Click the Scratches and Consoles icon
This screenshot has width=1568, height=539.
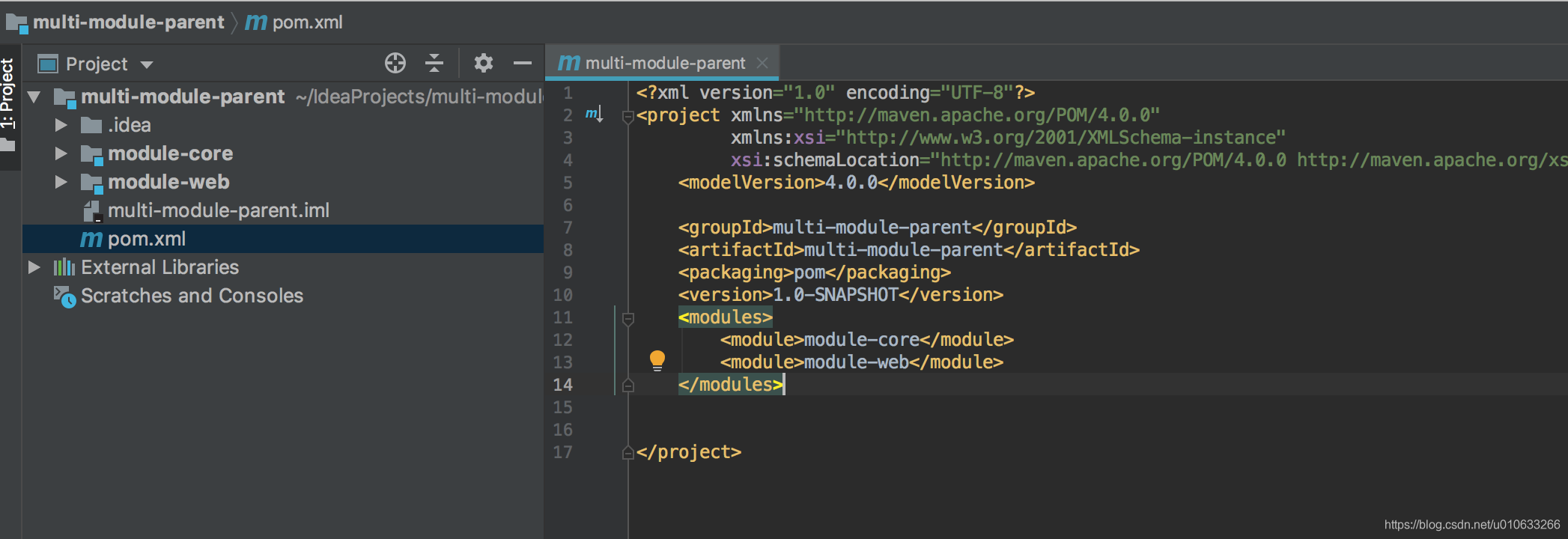click(x=64, y=296)
